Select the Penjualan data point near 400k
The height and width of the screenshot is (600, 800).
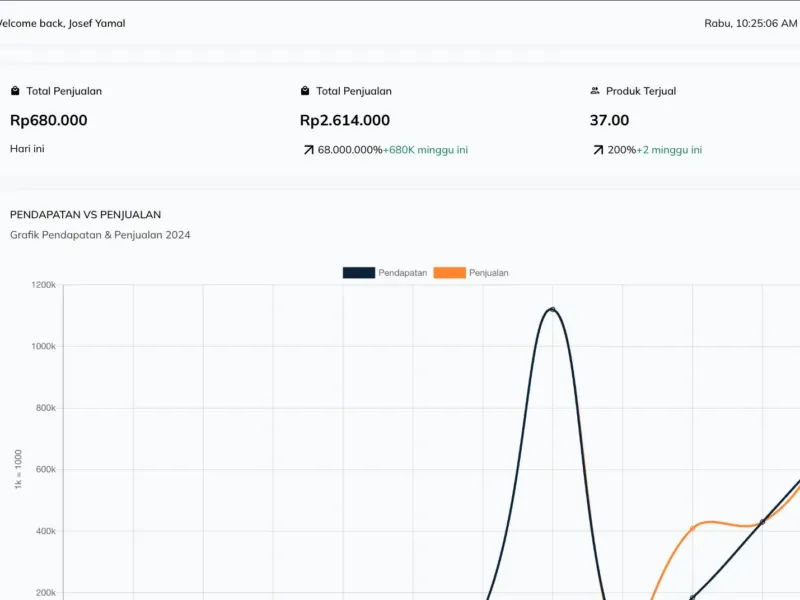click(x=692, y=527)
